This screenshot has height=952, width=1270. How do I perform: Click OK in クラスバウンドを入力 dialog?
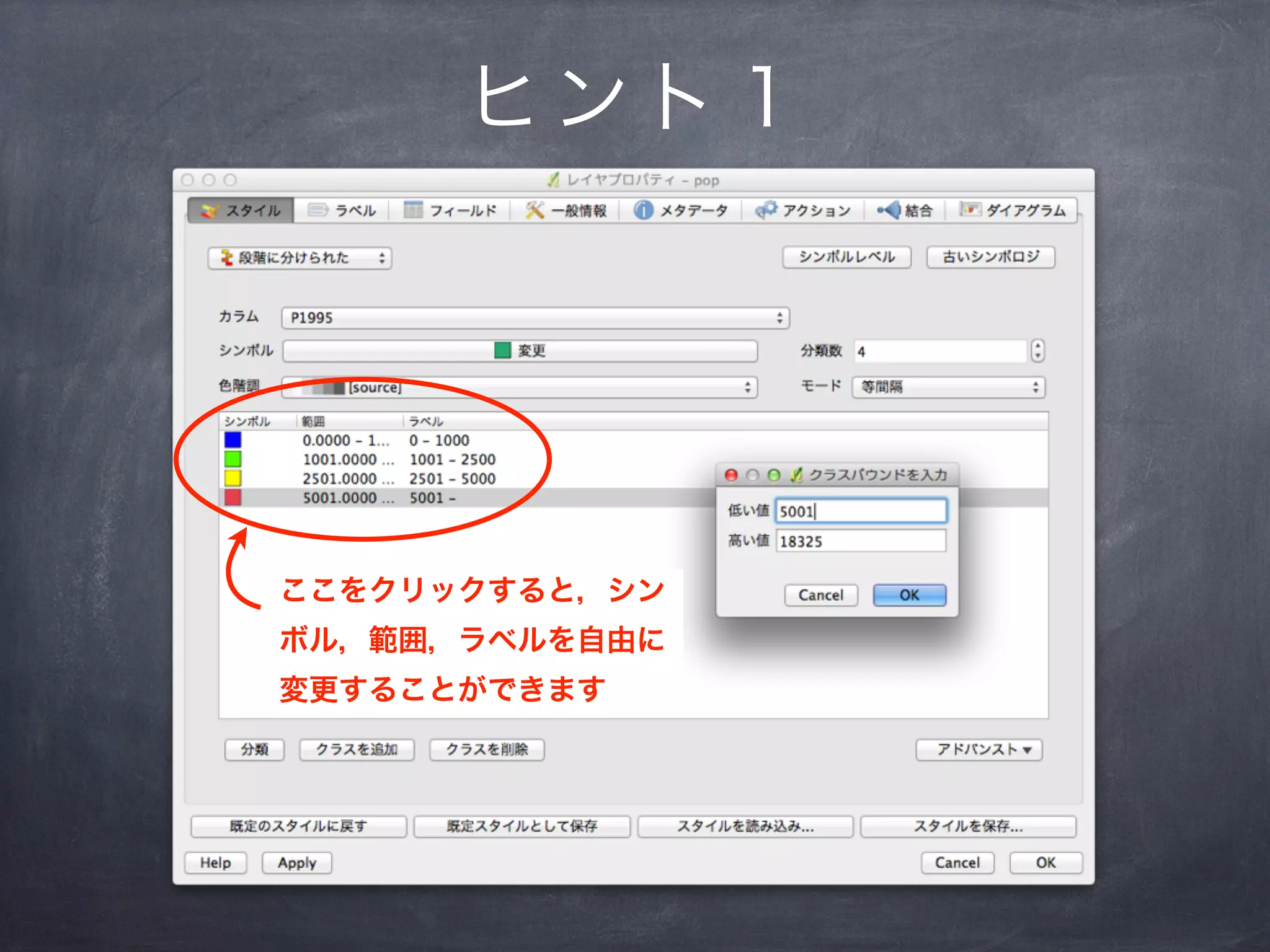(x=910, y=595)
